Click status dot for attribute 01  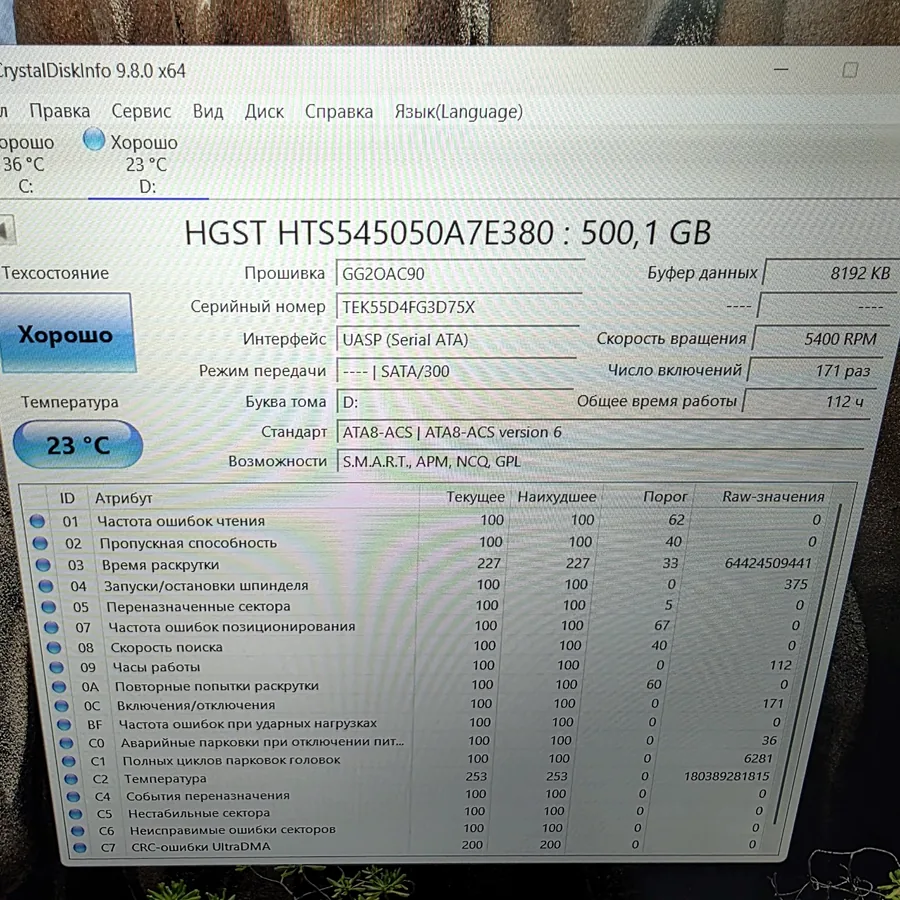(37, 521)
